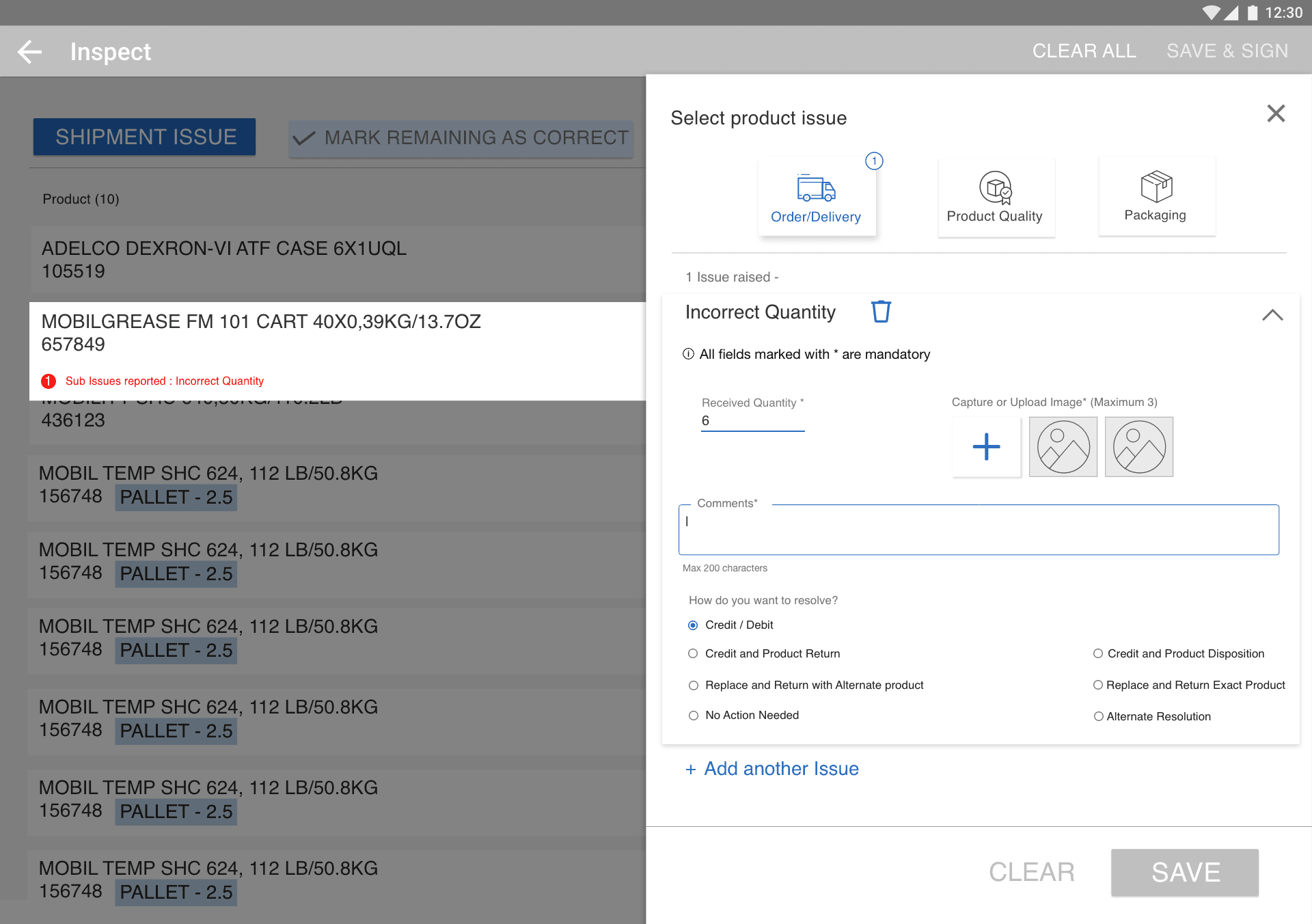Select Credit and Product Return option
The image size is (1312, 924).
pyautogui.click(x=694, y=653)
